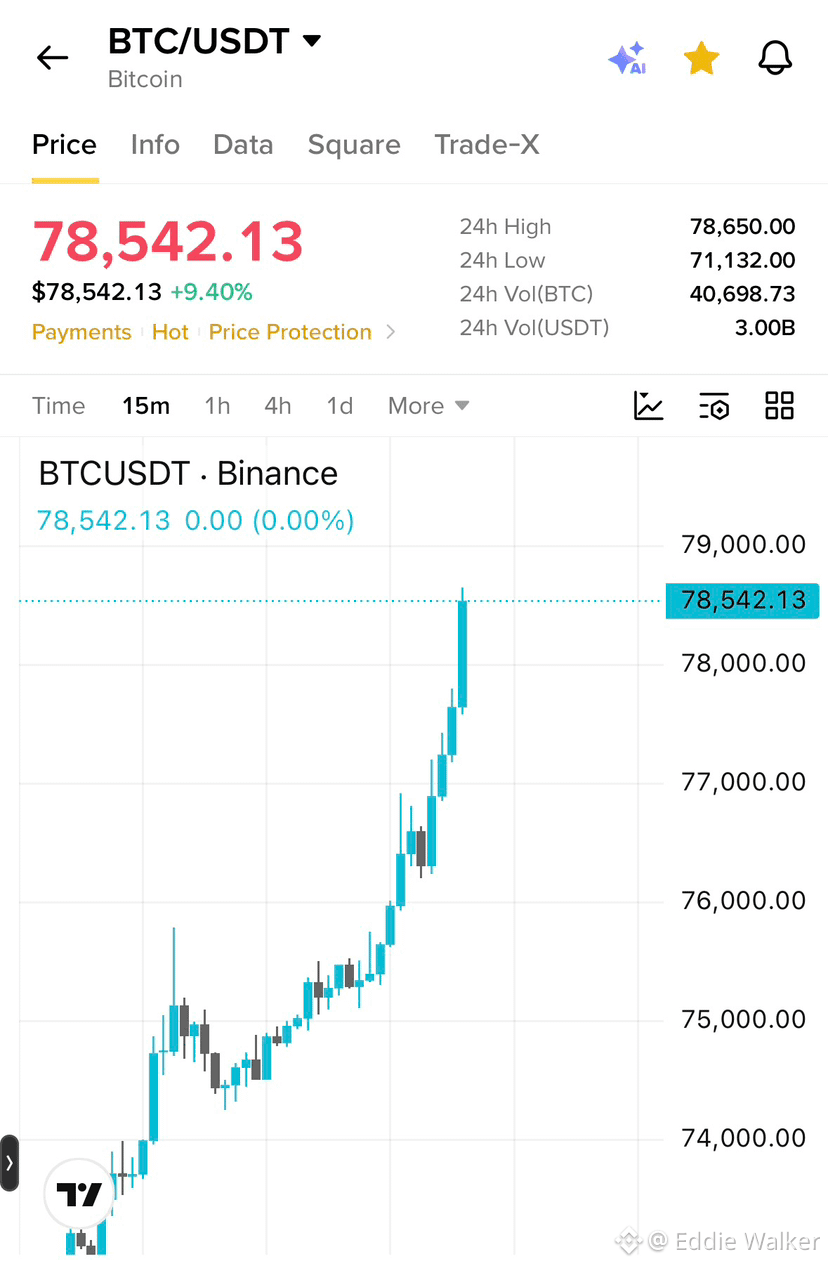The width and height of the screenshot is (828, 1266).
Task: Click the 74,000.00 price axis label
Action: click(743, 1138)
